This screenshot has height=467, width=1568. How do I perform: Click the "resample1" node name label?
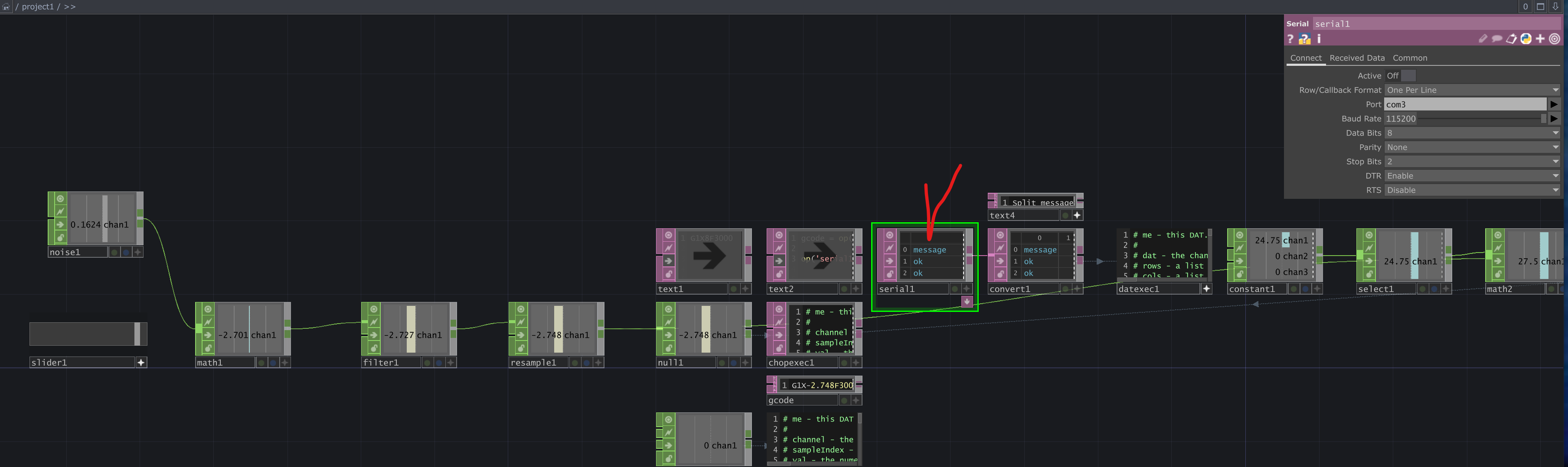point(538,363)
